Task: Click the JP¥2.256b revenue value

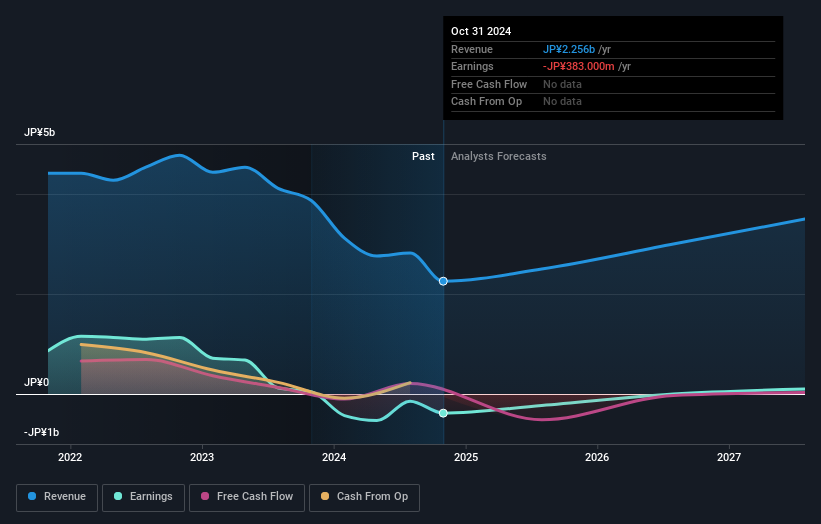Action: (x=569, y=49)
